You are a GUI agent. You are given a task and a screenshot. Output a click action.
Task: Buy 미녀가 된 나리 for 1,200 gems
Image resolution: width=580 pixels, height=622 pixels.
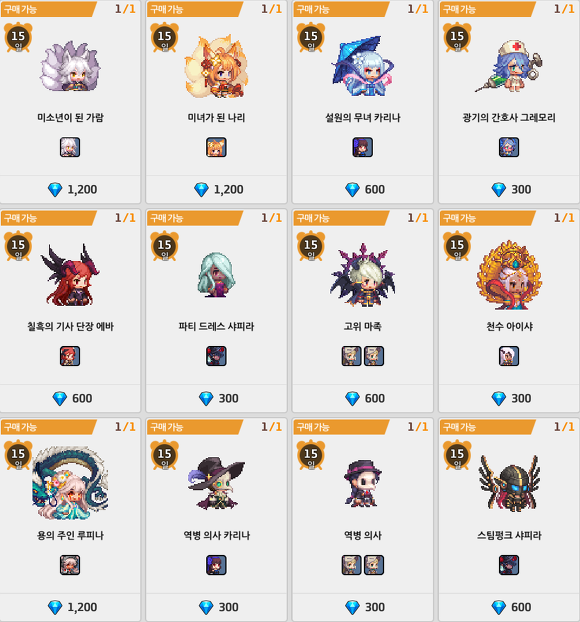click(216, 190)
